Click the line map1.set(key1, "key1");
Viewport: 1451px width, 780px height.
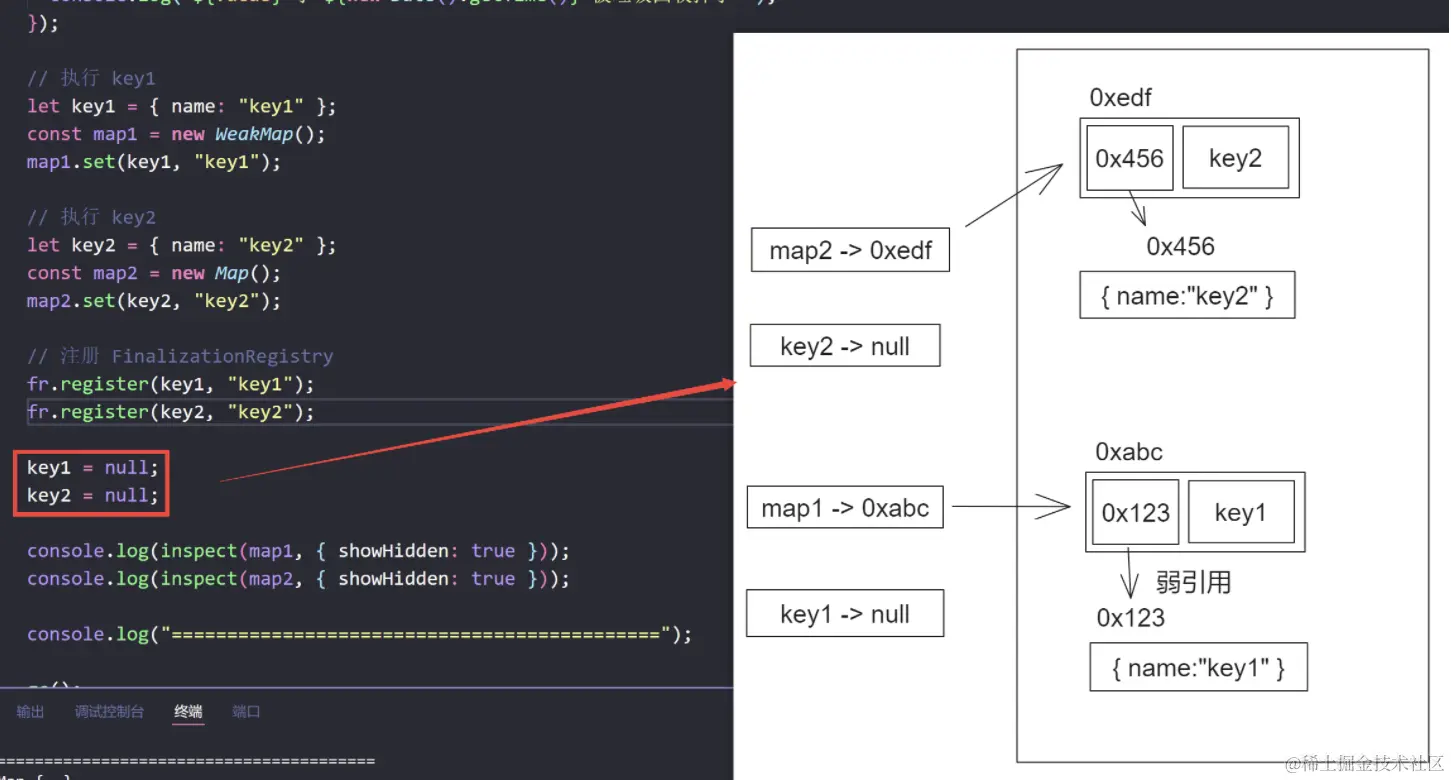tap(154, 162)
